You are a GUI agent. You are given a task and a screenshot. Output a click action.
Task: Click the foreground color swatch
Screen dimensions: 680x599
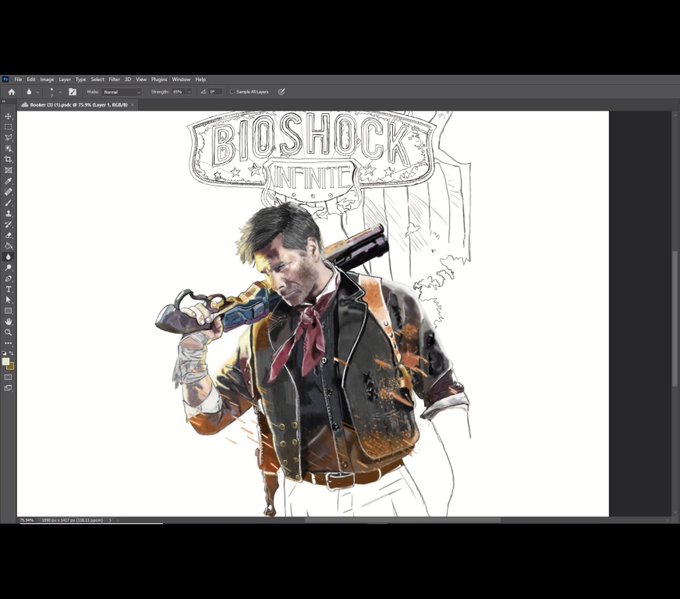pos(5,362)
